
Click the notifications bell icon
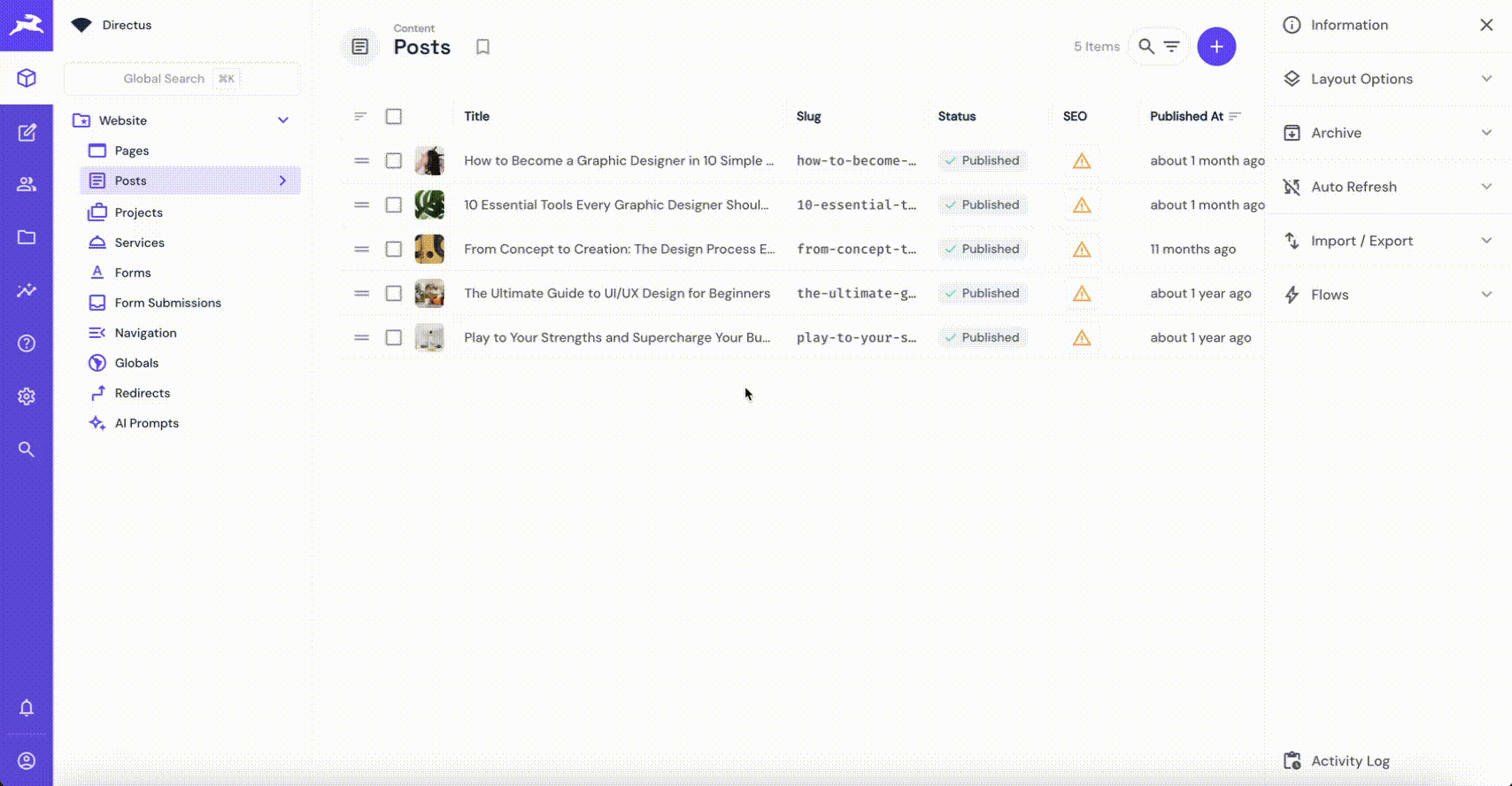27,708
